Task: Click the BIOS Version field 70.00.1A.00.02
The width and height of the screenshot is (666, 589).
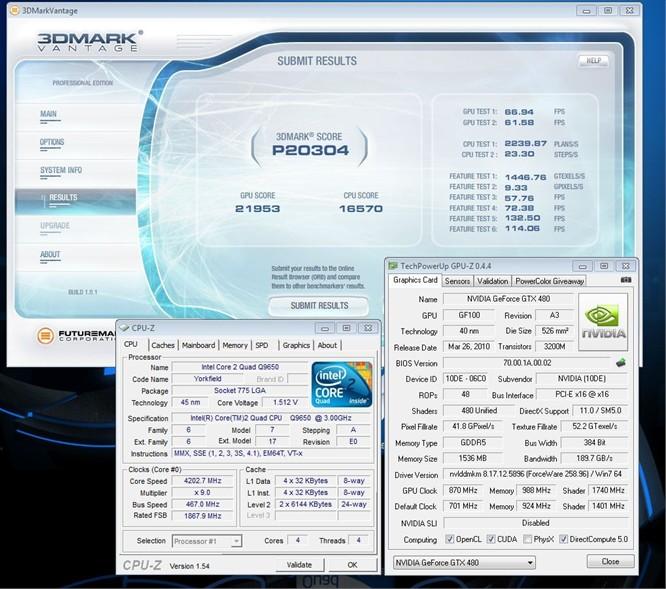Action: click(x=527, y=363)
